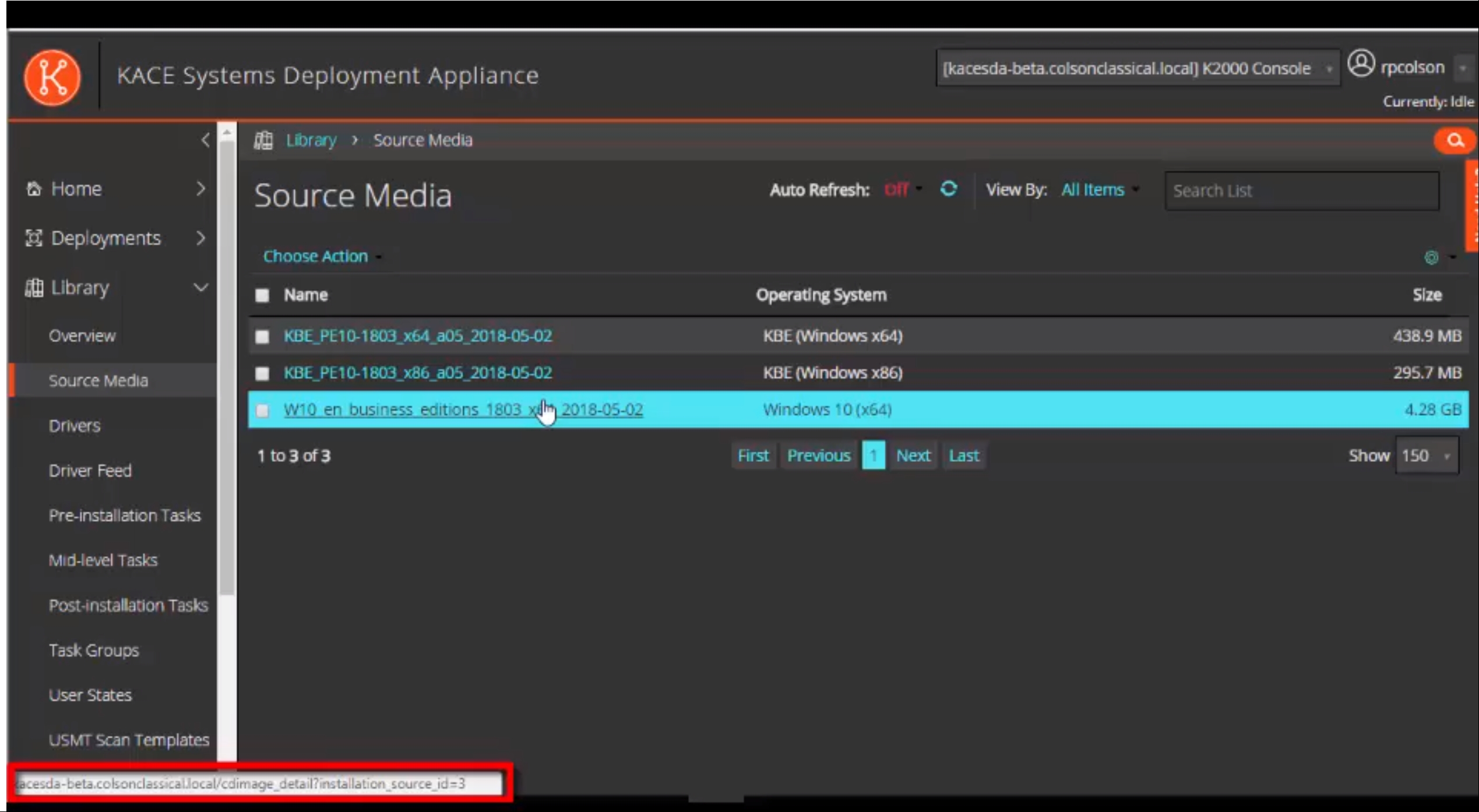Open Task Groups in the sidebar
The height and width of the screenshot is (812, 1479).
[94, 651]
